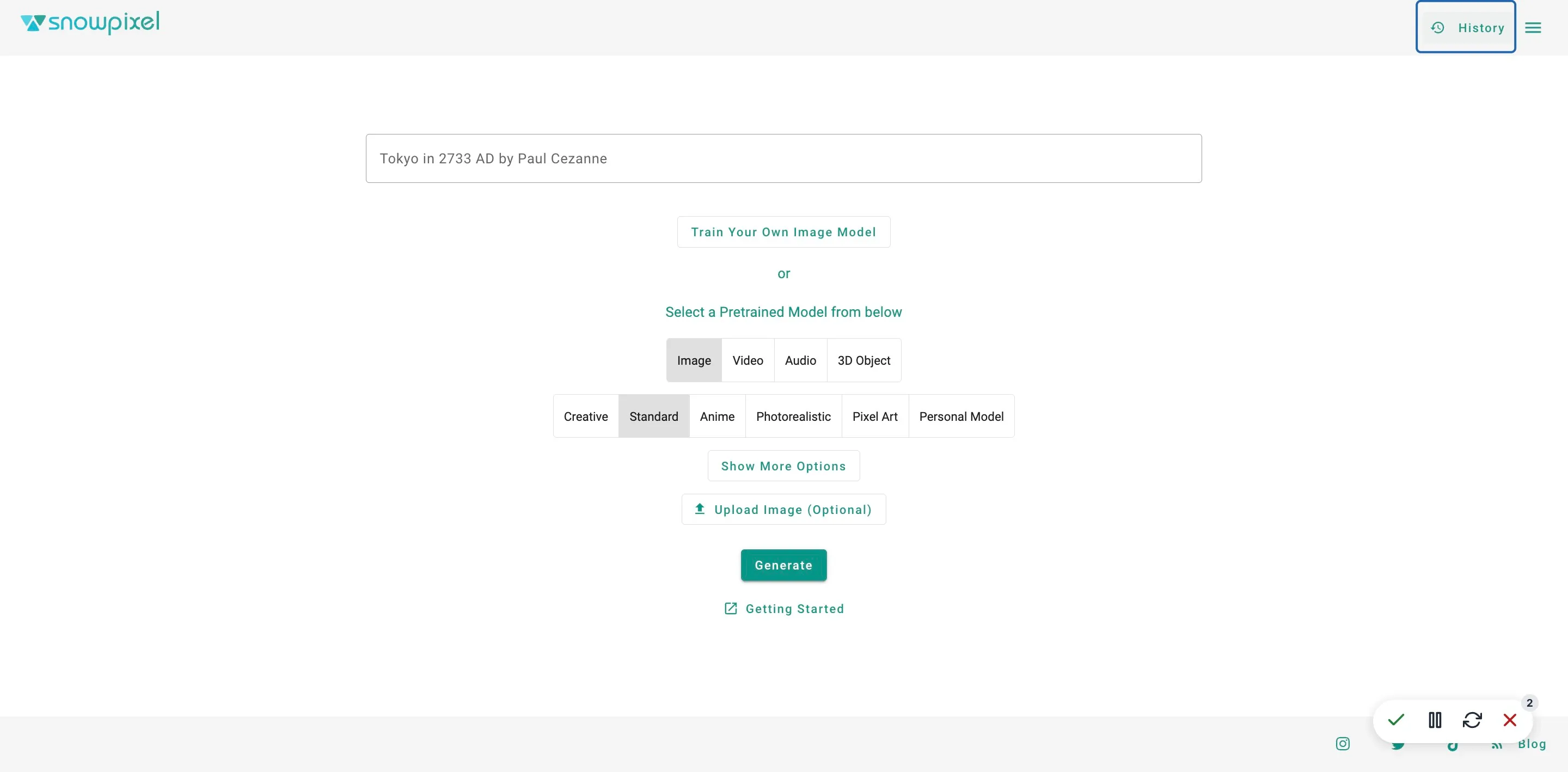The image size is (1568, 772).
Task: Click the RSS feed icon
Action: tap(1497, 745)
